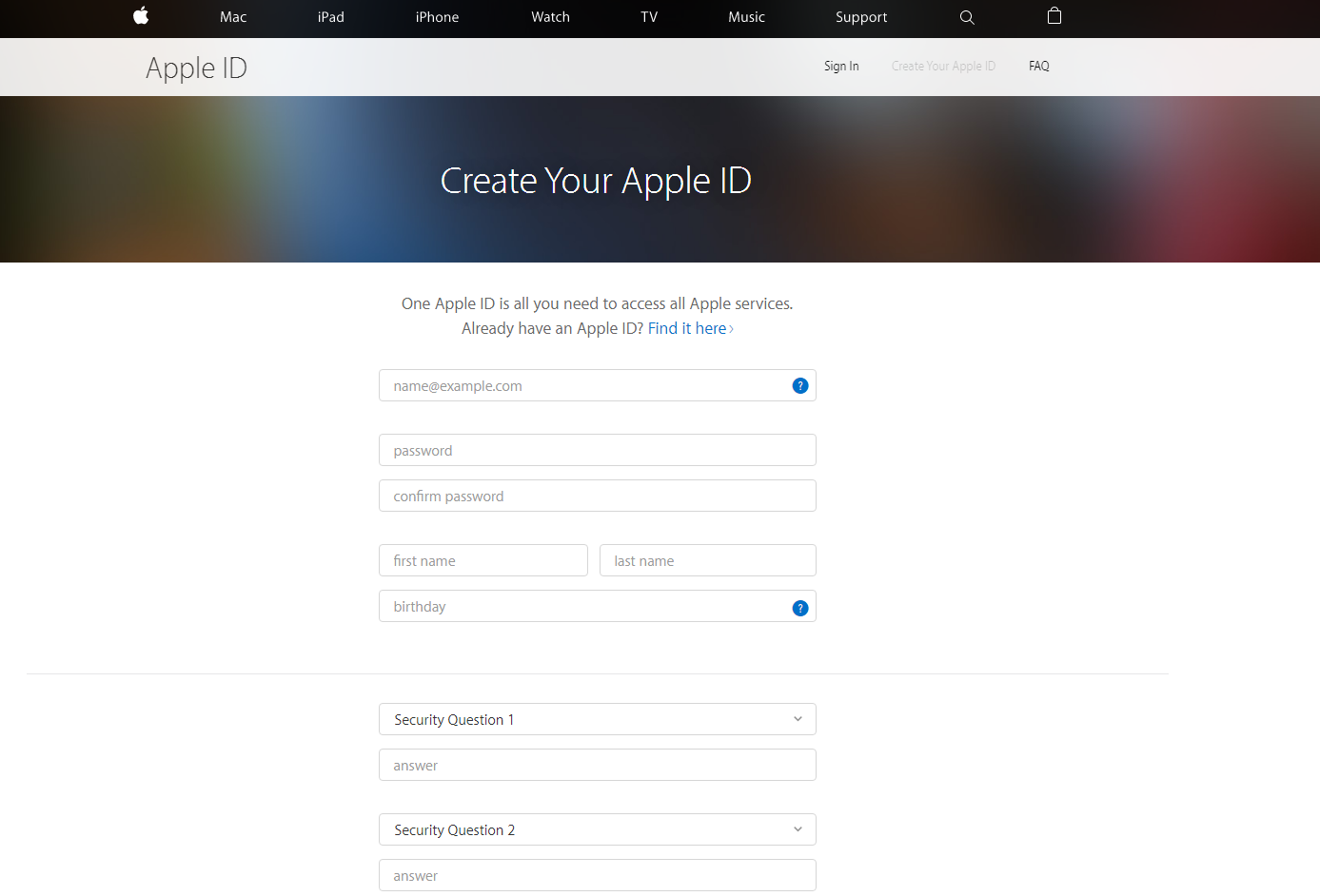This screenshot has width=1320, height=896.
Task: Open the Support menu item
Action: 861,17
